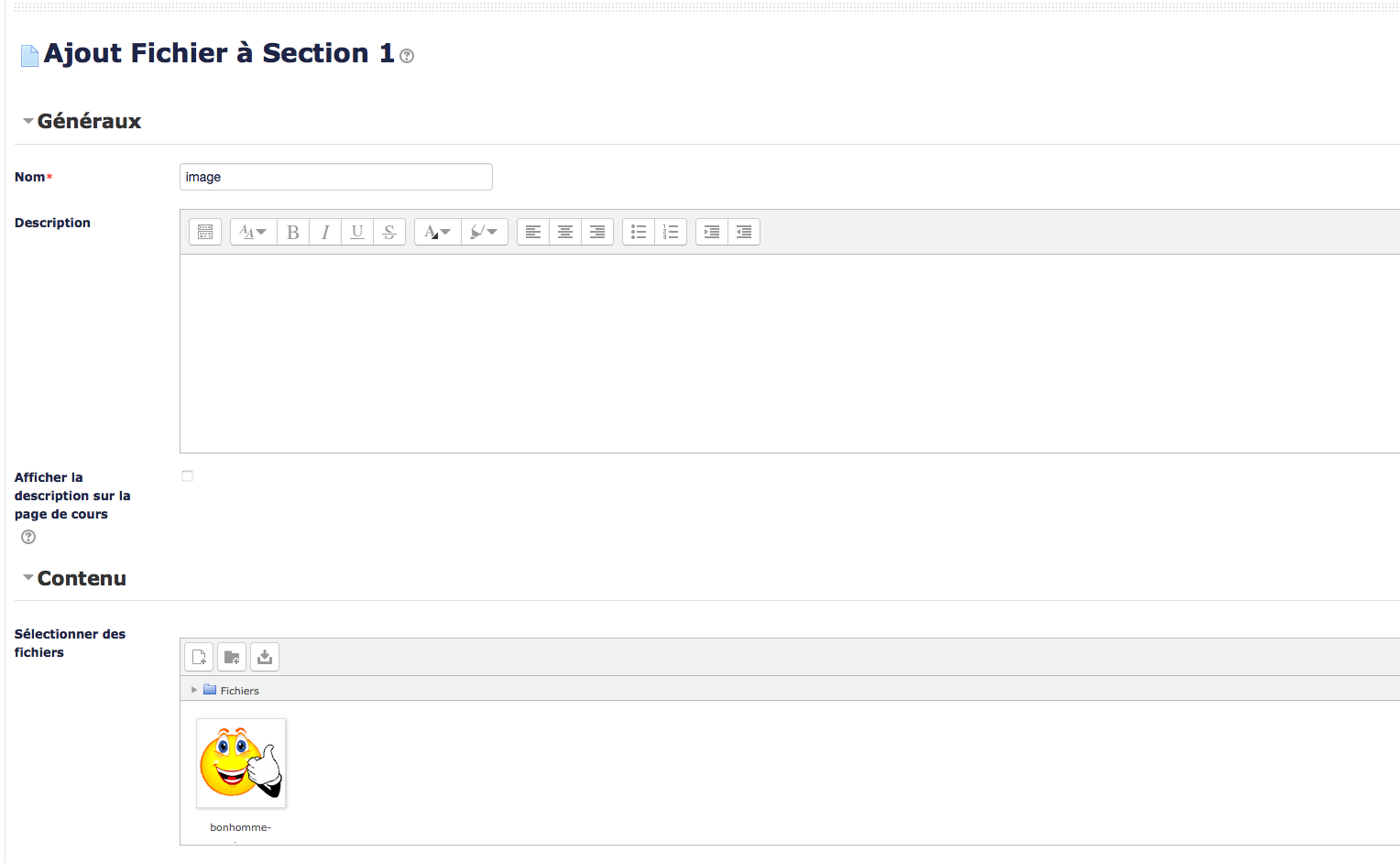Click the Nom text field
Image resolution: width=1400 pixels, height=863 pixels.
[x=335, y=177]
